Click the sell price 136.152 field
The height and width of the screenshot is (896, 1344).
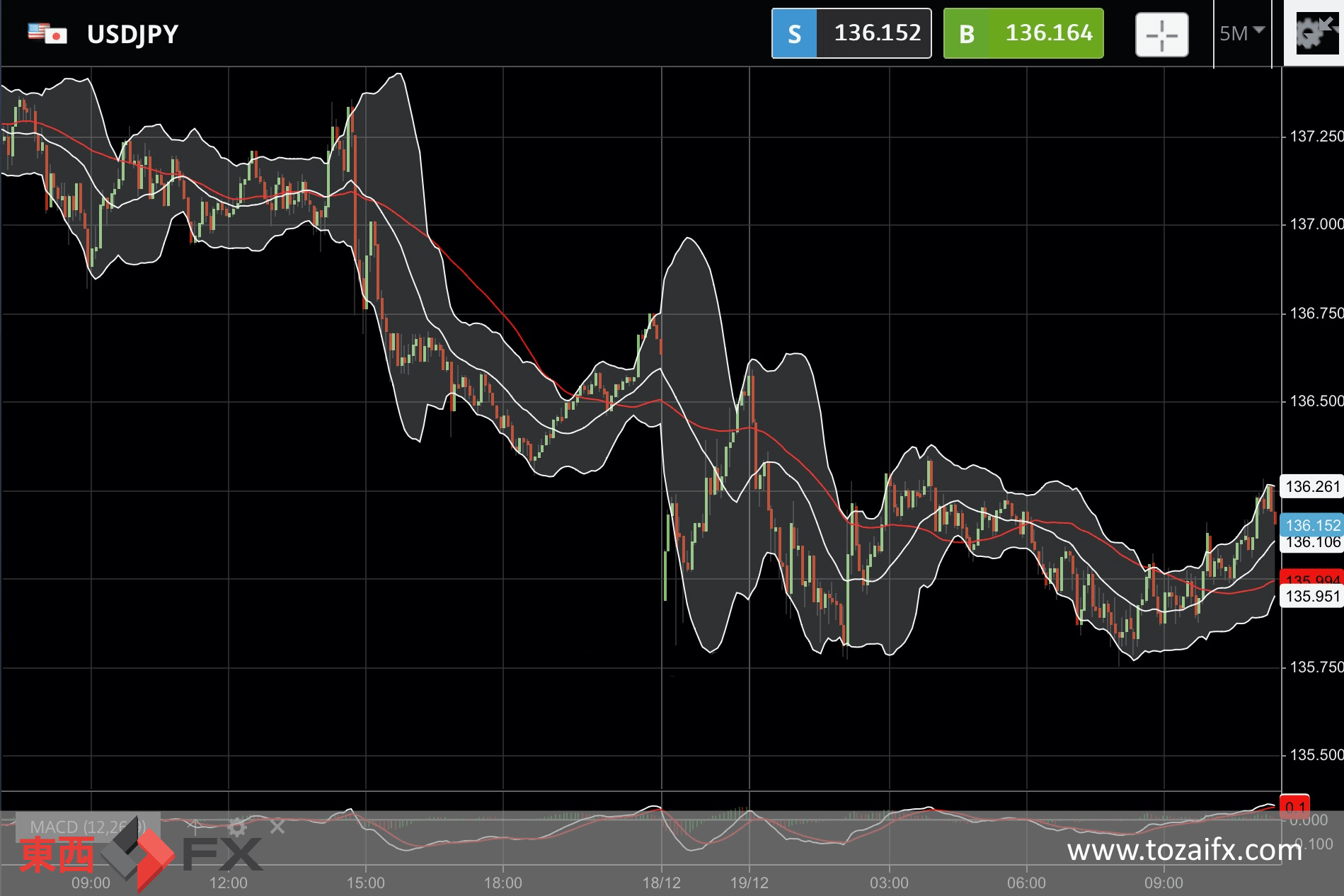(x=874, y=33)
